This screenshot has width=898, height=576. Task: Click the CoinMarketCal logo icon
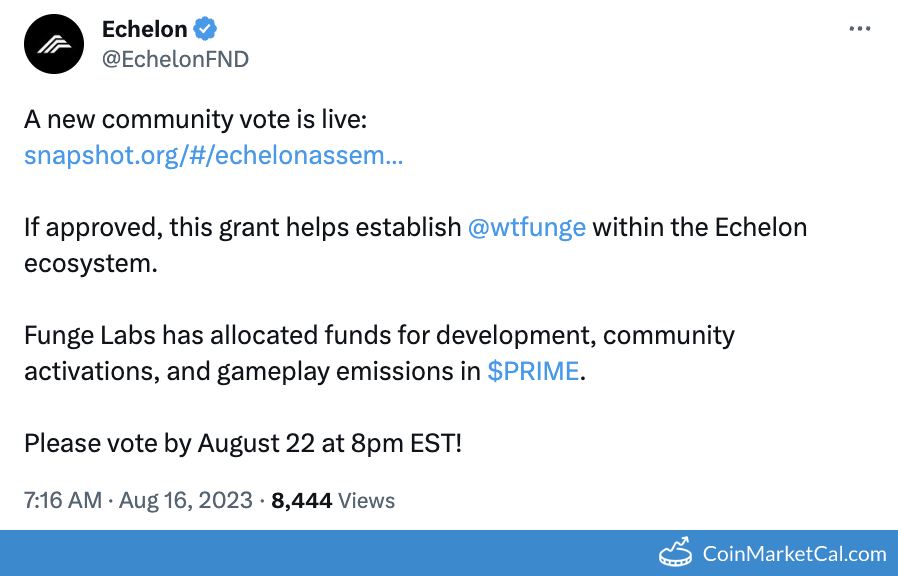coord(677,552)
